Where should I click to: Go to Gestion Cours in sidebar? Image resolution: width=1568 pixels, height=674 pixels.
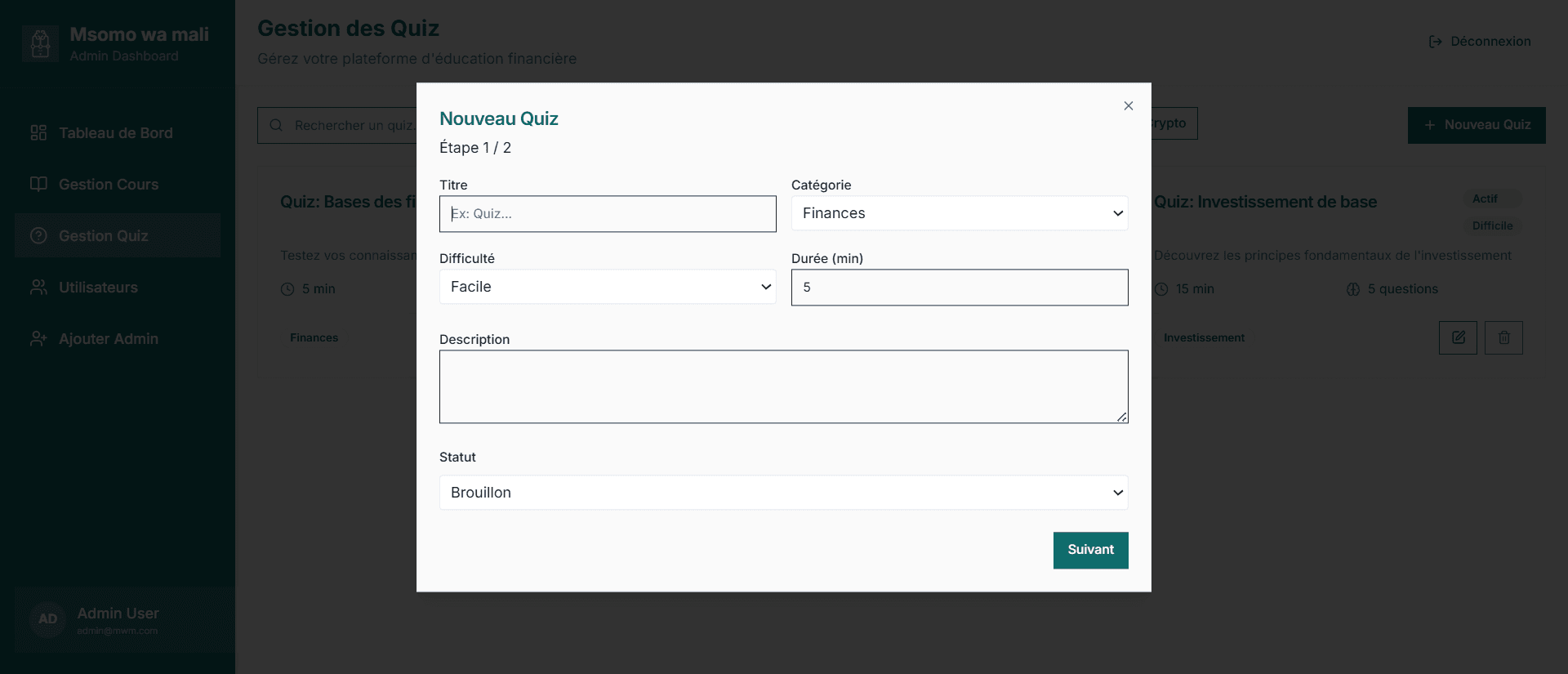click(118, 185)
